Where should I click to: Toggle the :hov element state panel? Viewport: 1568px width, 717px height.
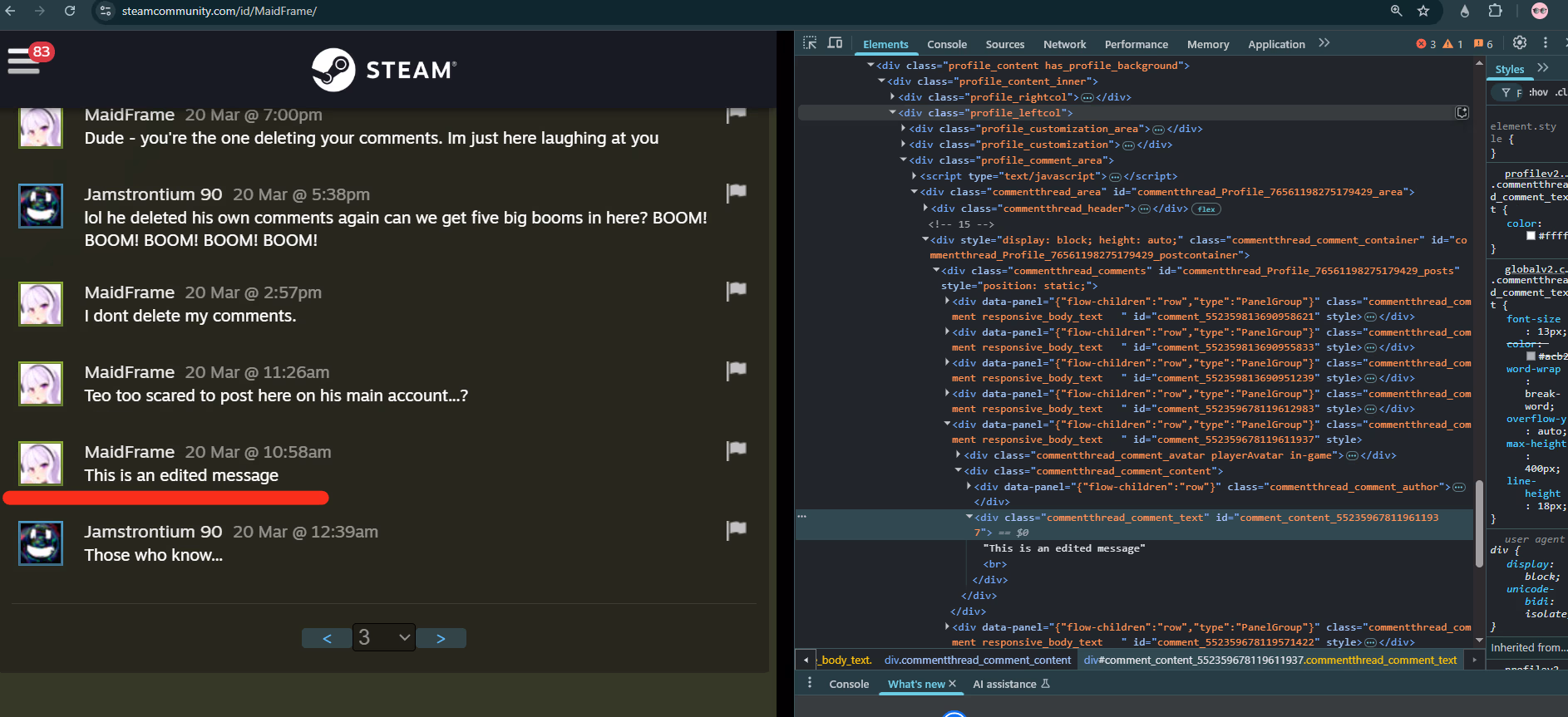pyautogui.click(x=1539, y=92)
